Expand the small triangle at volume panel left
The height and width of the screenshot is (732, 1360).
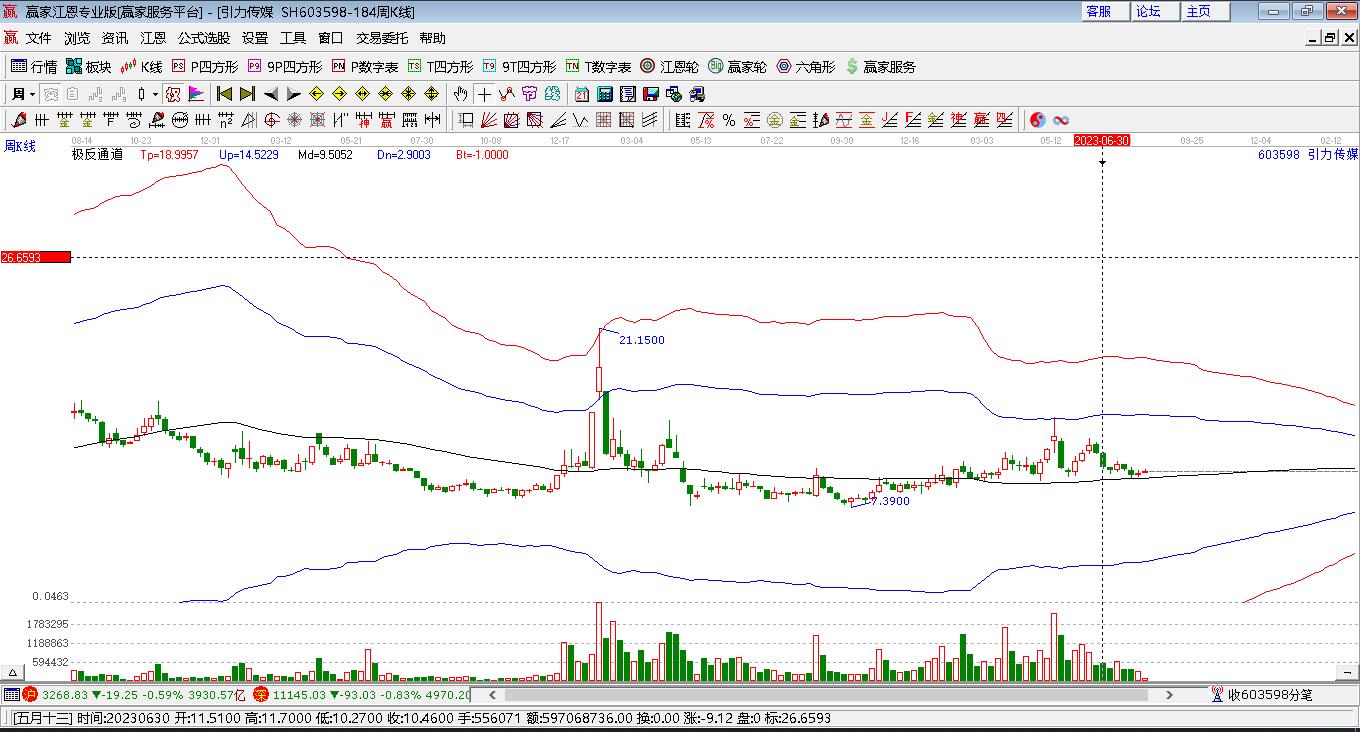(13, 673)
